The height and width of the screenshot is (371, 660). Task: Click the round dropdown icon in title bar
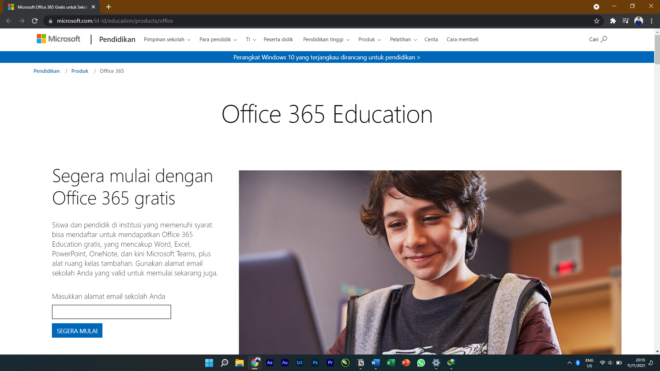tap(596, 7)
